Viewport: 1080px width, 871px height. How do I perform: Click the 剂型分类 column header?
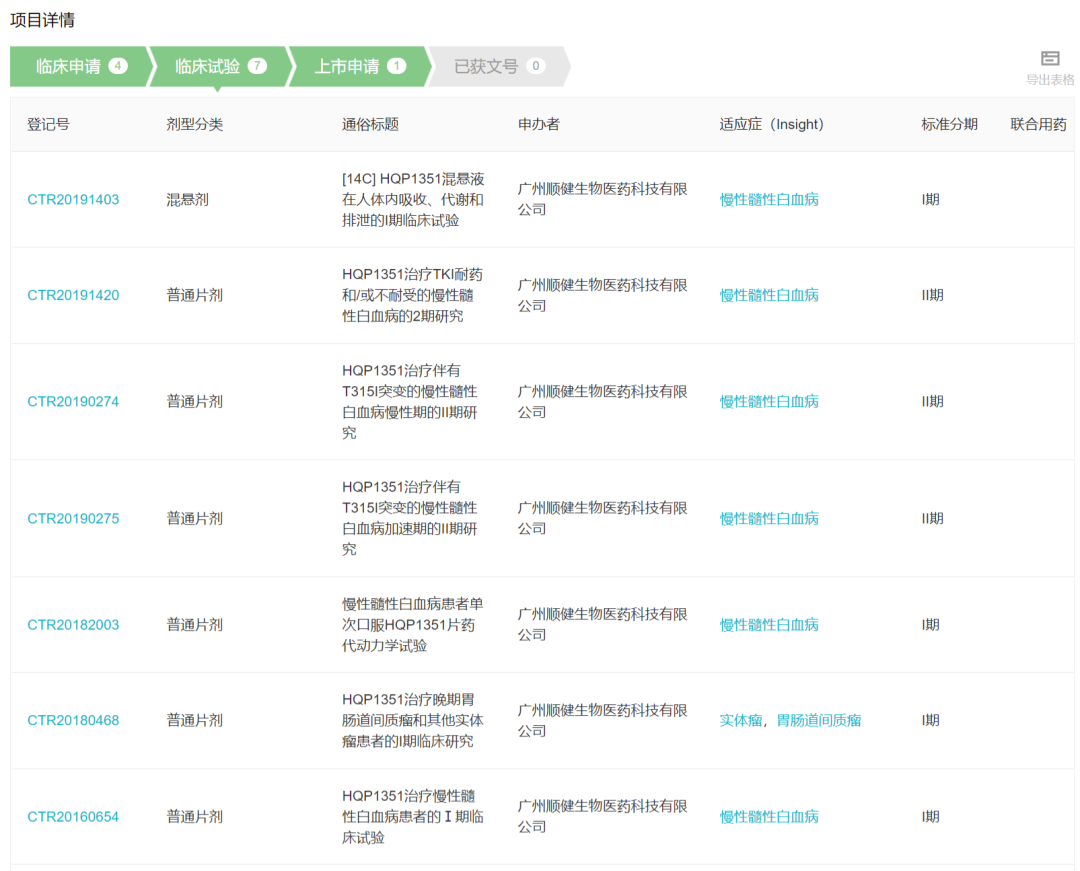pos(194,125)
